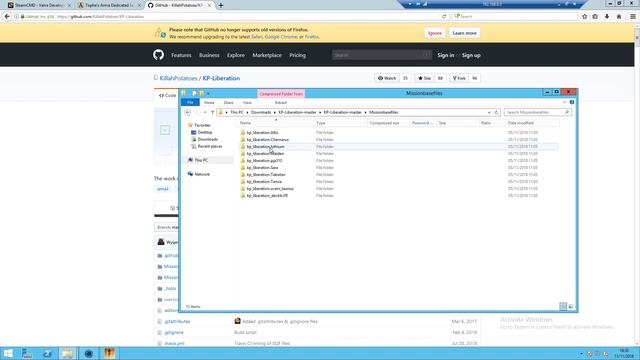Go up one folder level in Explorer
This screenshot has width=640, height=360.
(212, 112)
